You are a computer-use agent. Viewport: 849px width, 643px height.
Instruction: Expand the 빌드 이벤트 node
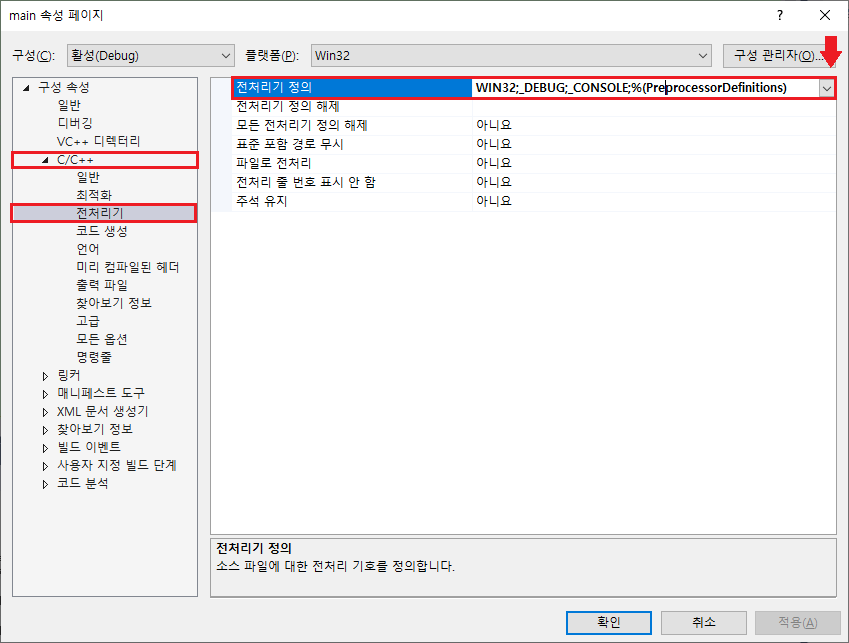point(45,448)
